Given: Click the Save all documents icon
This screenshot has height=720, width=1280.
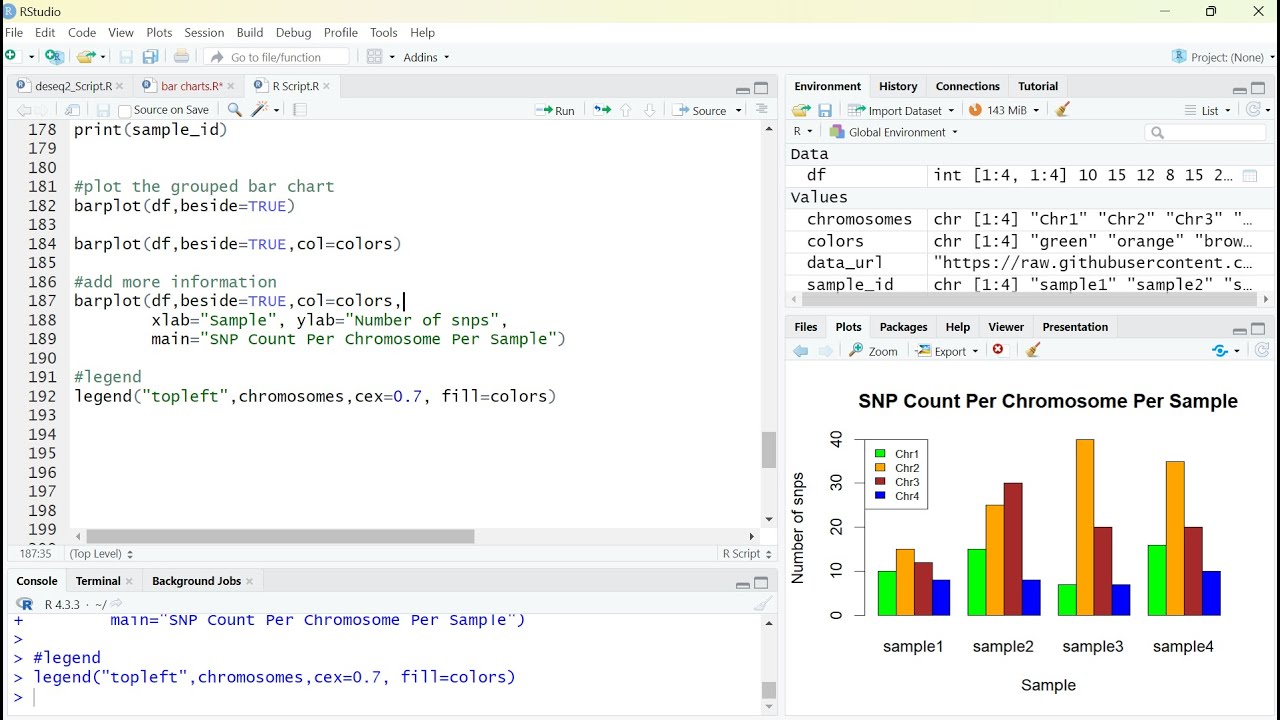Looking at the screenshot, I should (150, 57).
